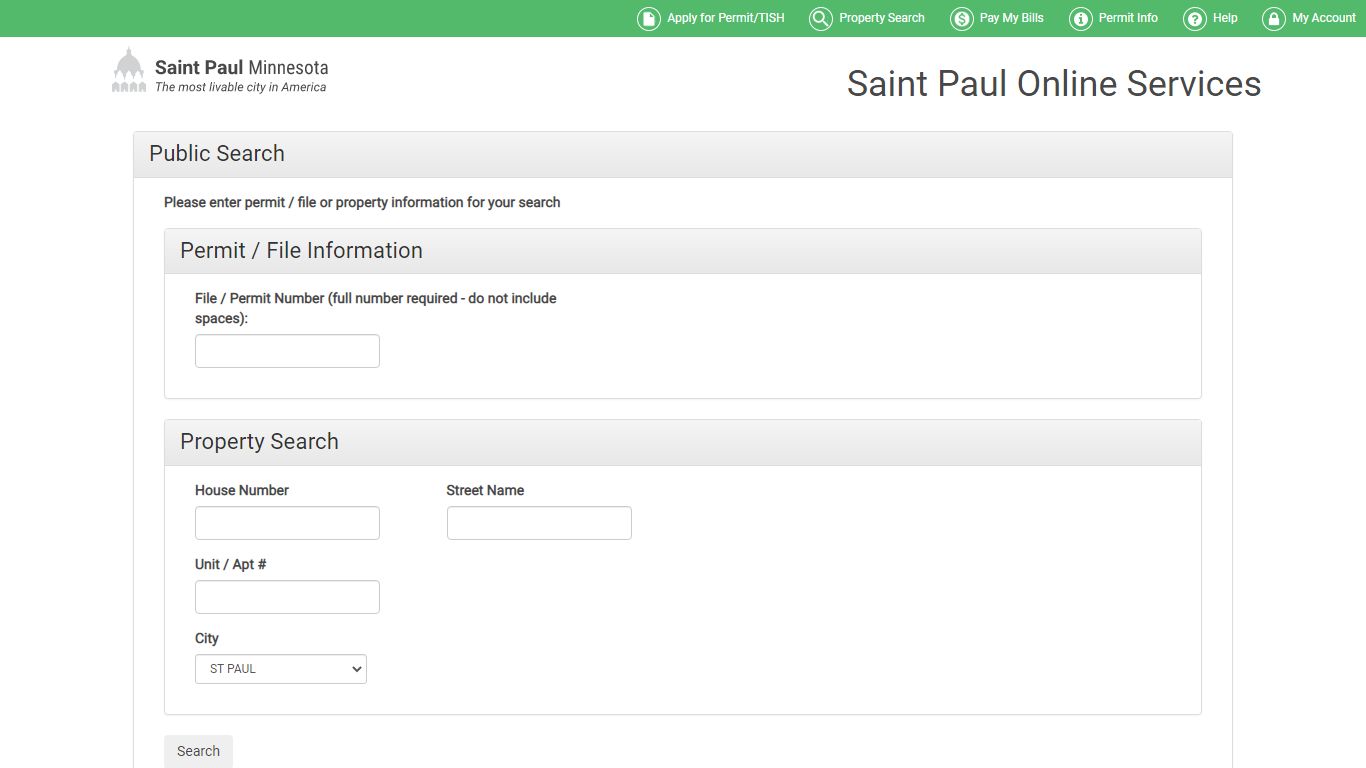Click the Public Search panel heading
The image size is (1366, 768).
point(217,154)
